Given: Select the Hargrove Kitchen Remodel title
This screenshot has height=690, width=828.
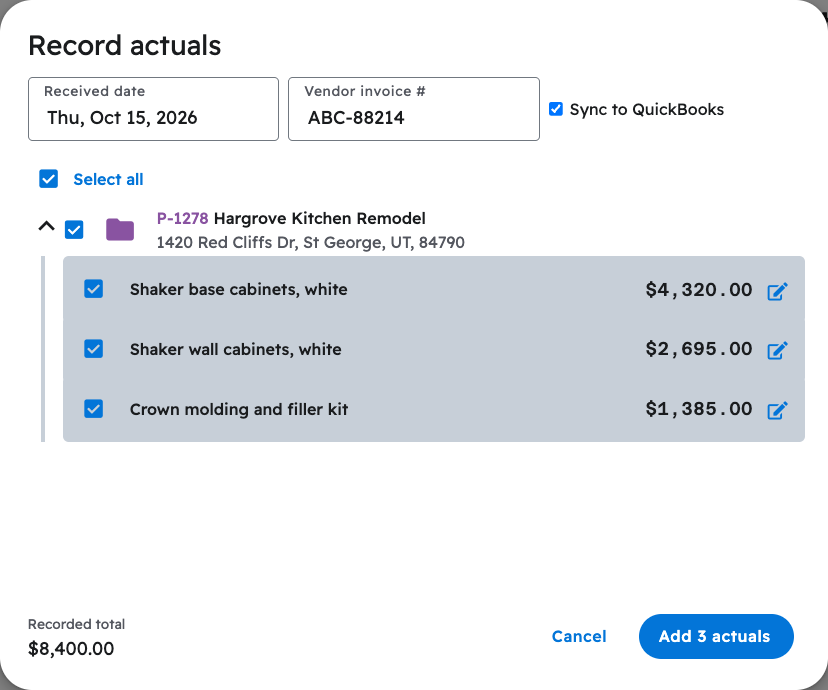Looking at the screenshot, I should pyautogui.click(x=319, y=218).
